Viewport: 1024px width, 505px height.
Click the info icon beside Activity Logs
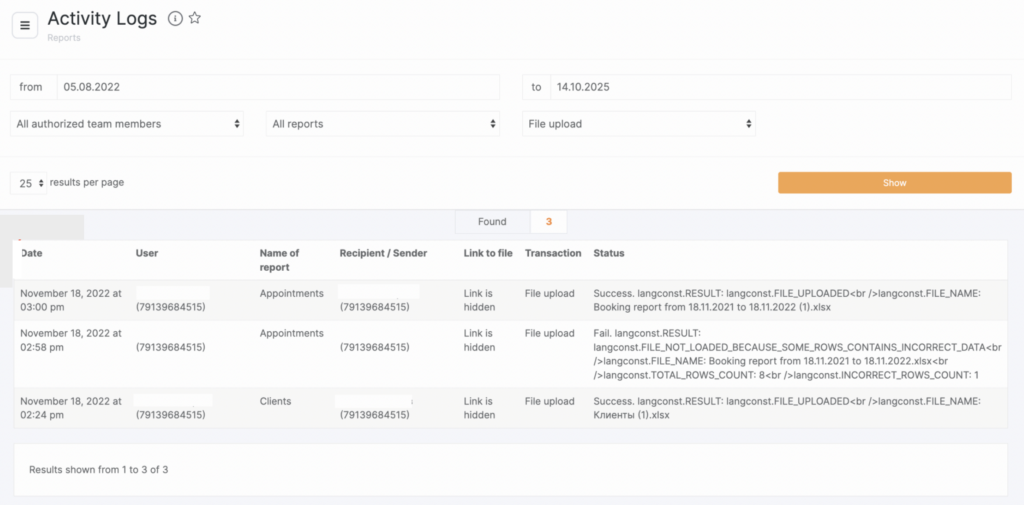click(x=175, y=18)
